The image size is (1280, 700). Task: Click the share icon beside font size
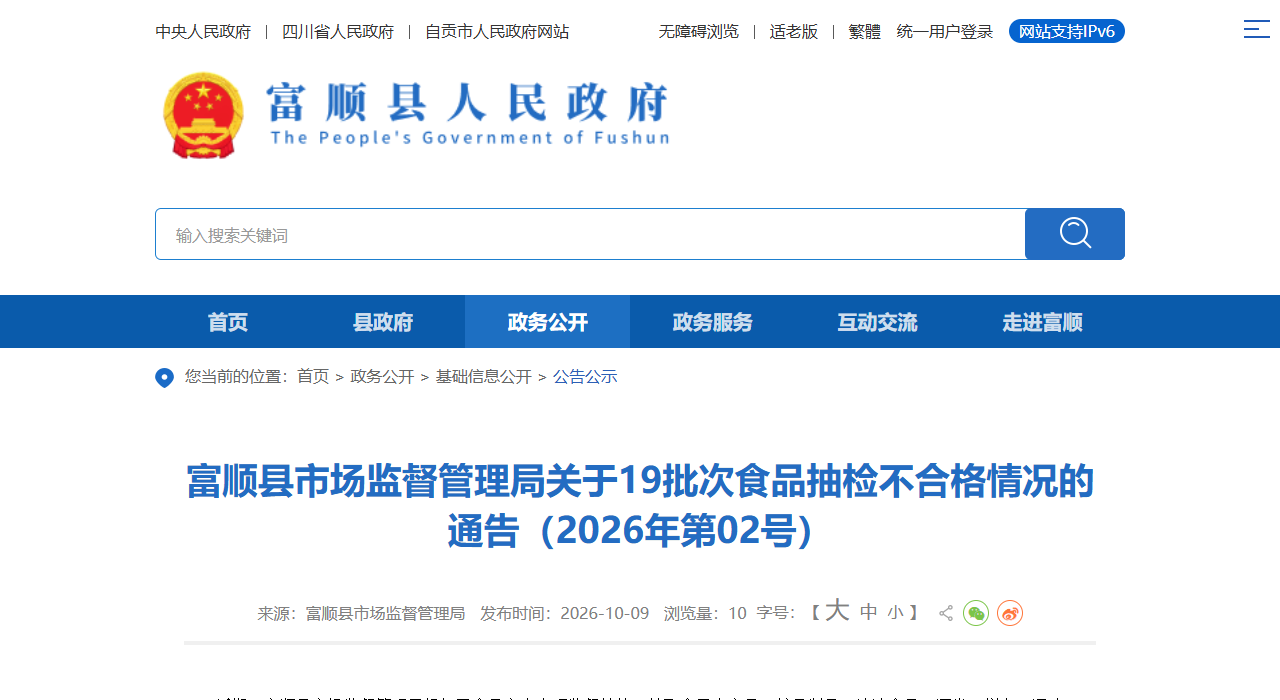point(946,613)
